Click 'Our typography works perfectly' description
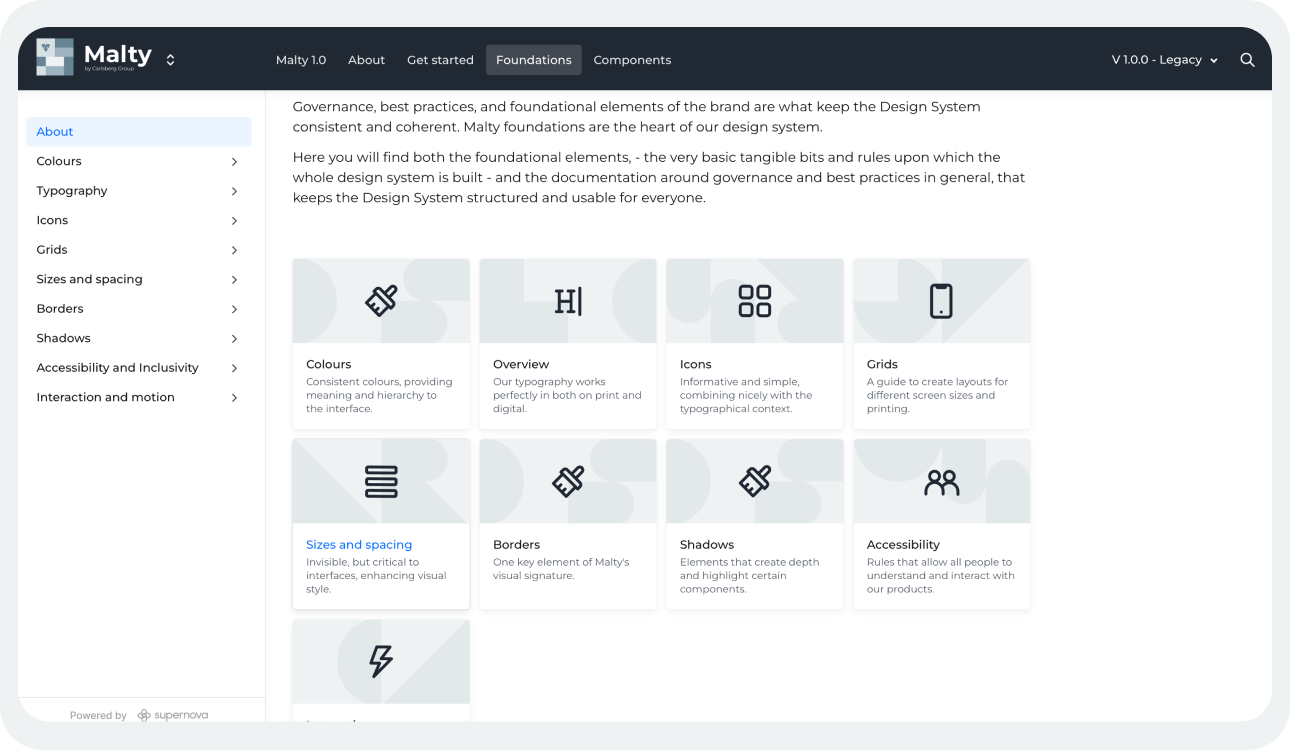The width and height of the screenshot is (1290, 750). click(567, 395)
